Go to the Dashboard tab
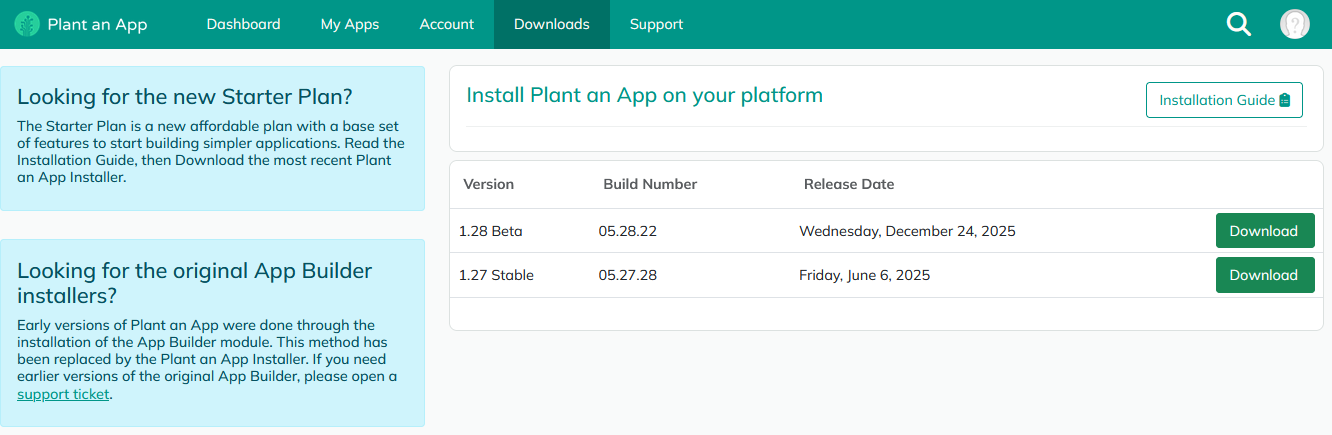1332x435 pixels. click(x=243, y=24)
